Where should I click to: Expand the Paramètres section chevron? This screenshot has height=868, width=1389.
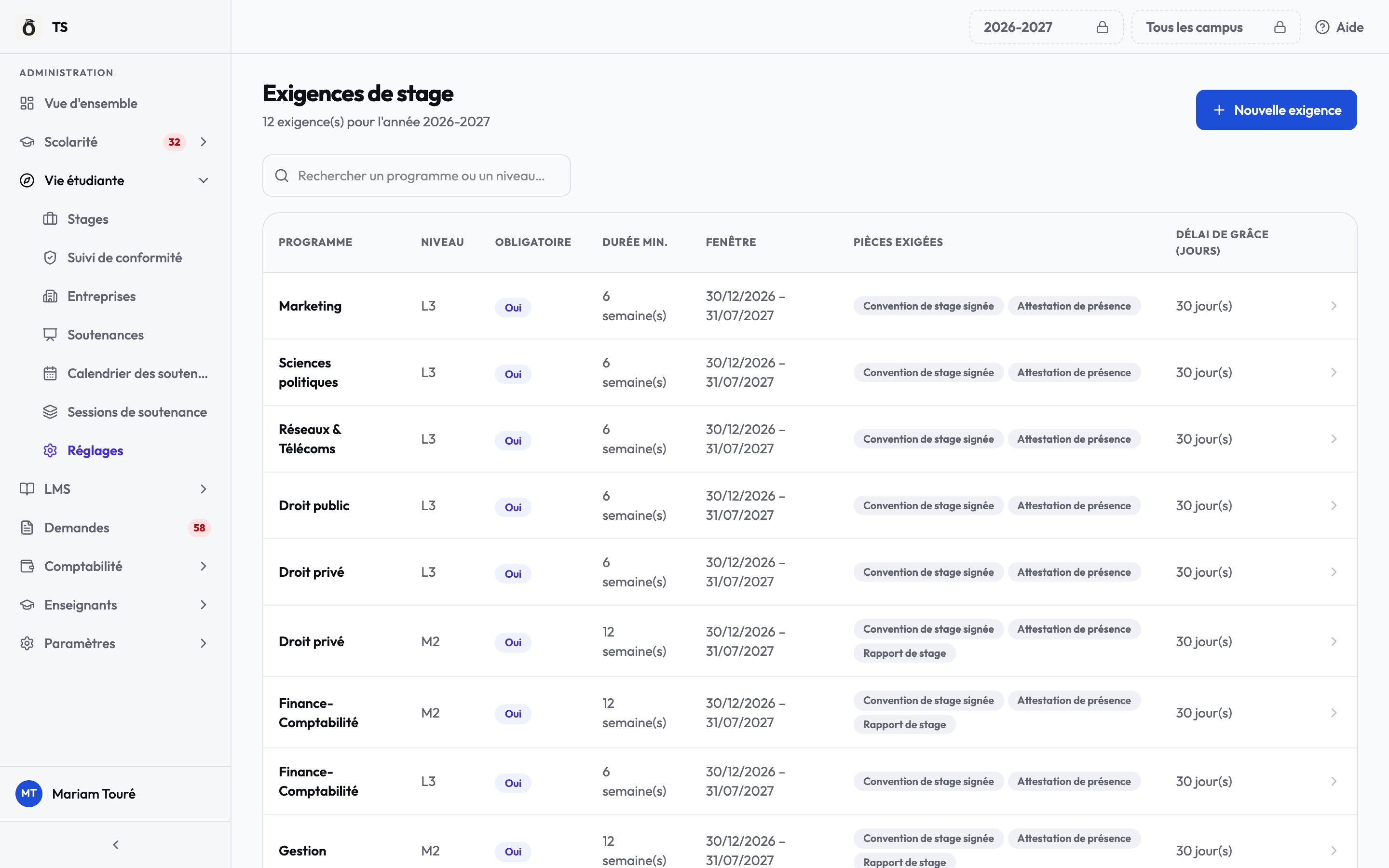(203, 644)
